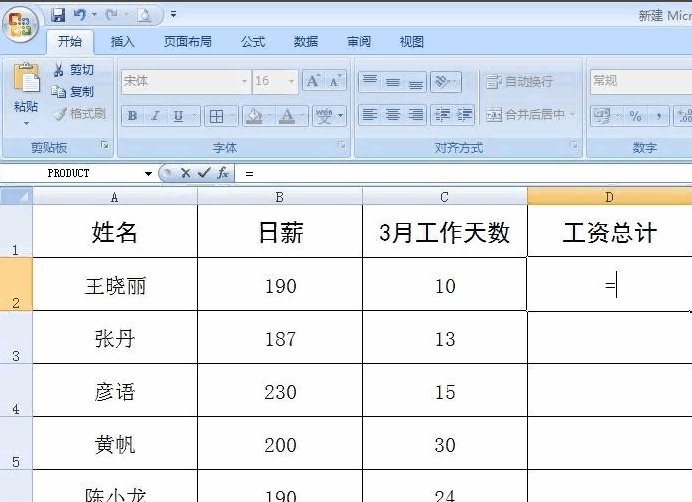Image resolution: width=692 pixels, height=502 pixels.
Task: Toggle 自动换行 wrap text
Action: pos(520,81)
